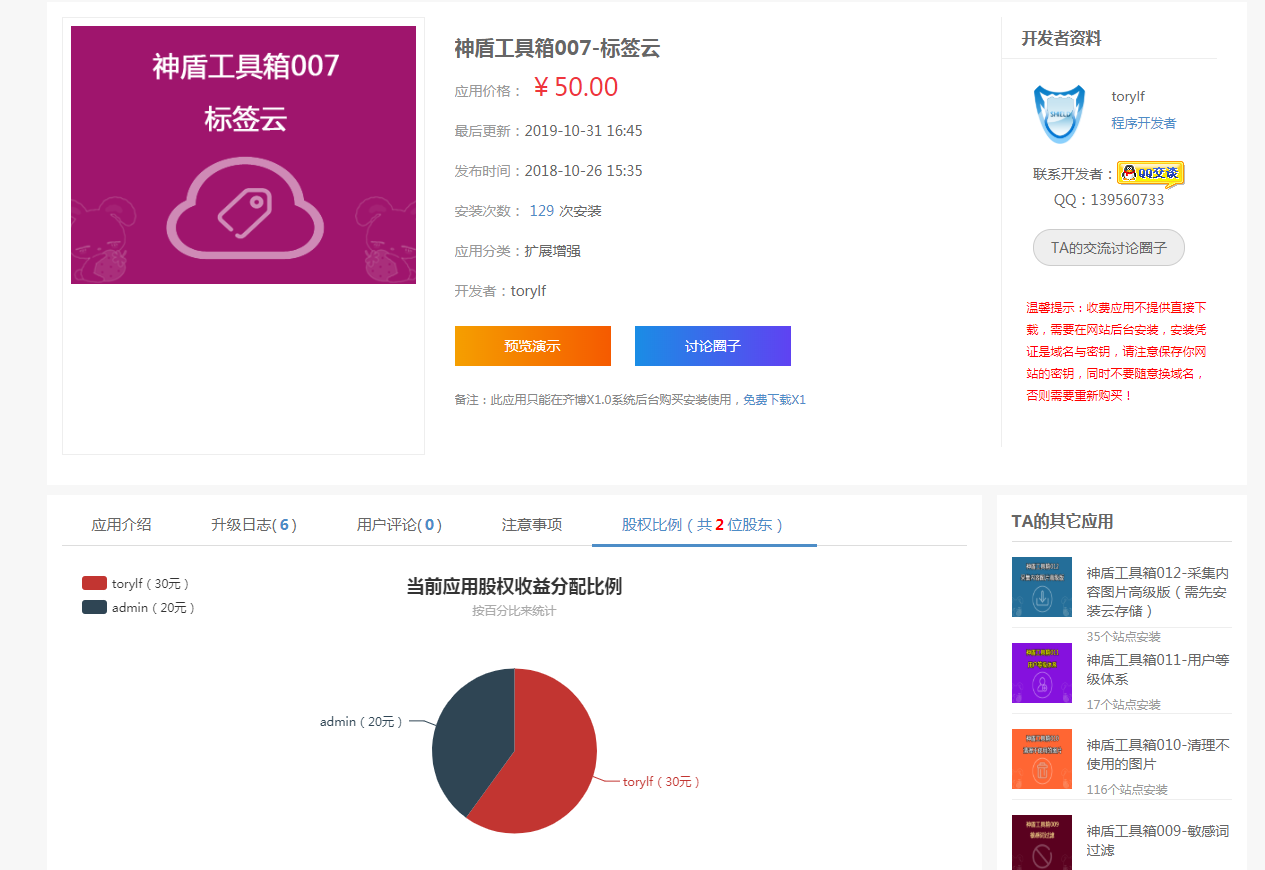The height and width of the screenshot is (870, 1265).
Task: Switch to the 应用介绍 tab
Action: point(121,524)
